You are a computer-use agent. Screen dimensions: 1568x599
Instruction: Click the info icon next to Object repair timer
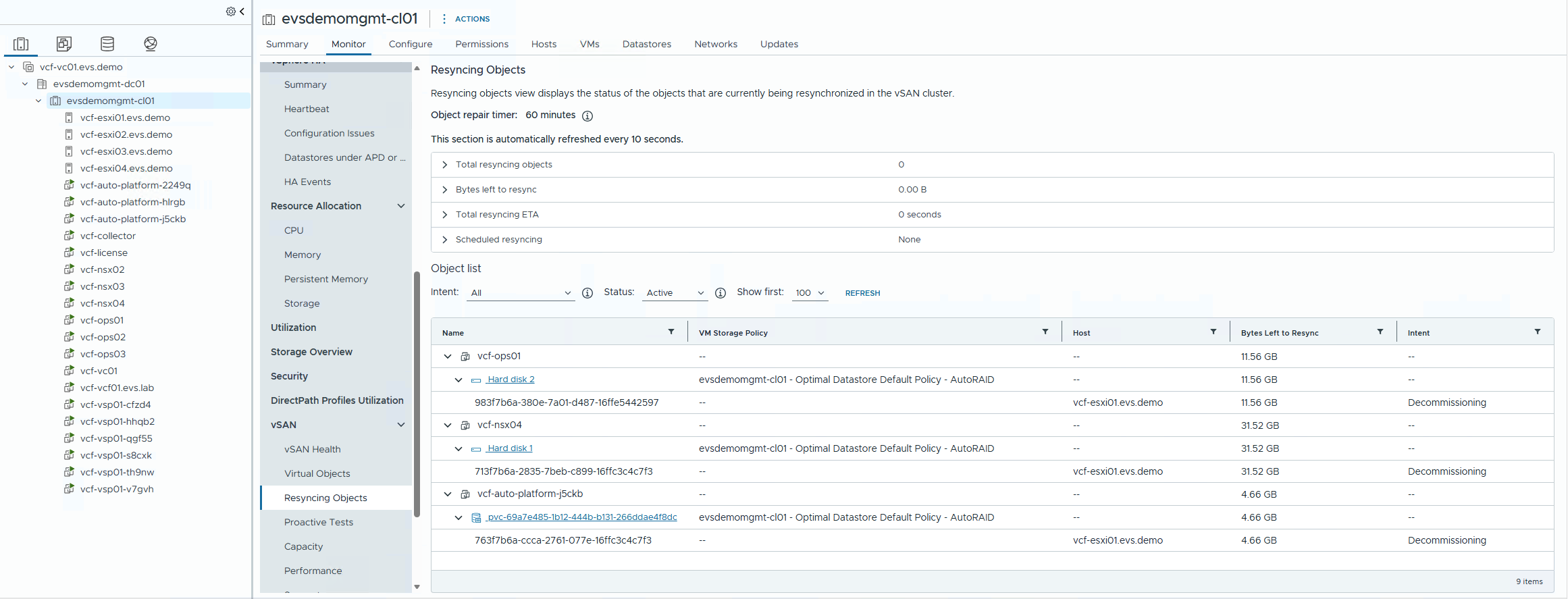click(587, 115)
